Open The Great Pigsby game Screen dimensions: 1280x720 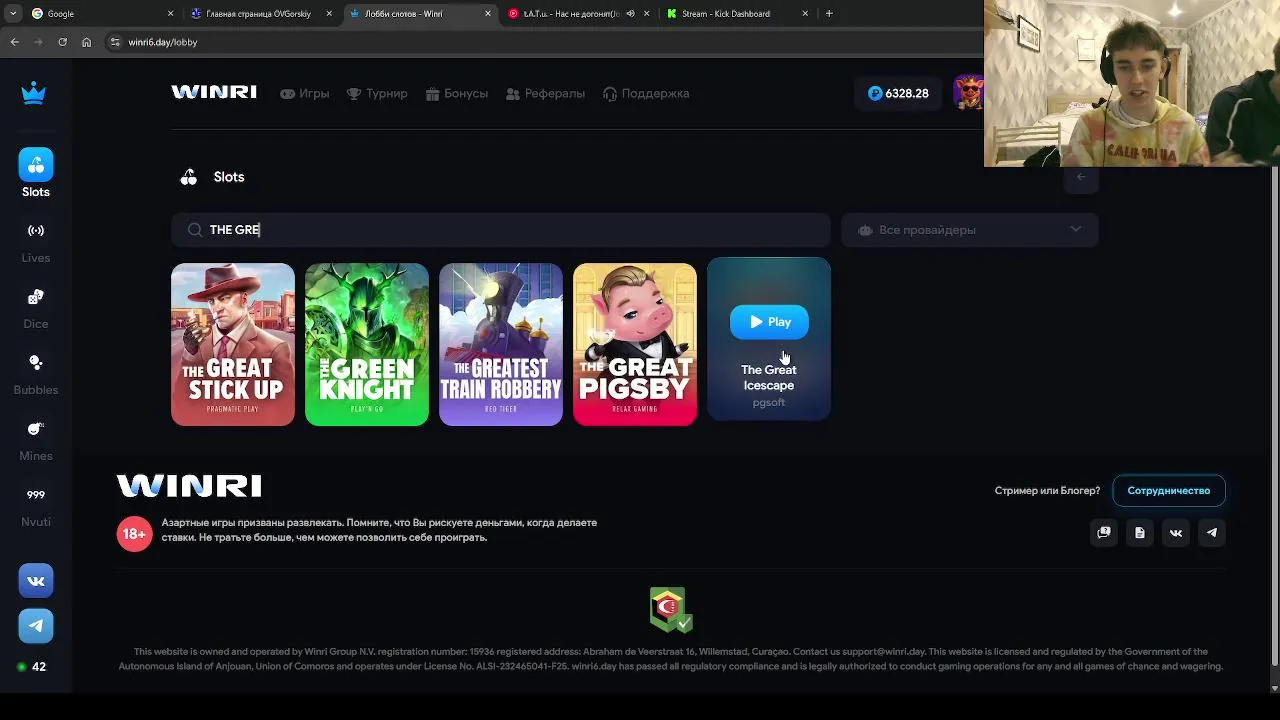pos(635,344)
